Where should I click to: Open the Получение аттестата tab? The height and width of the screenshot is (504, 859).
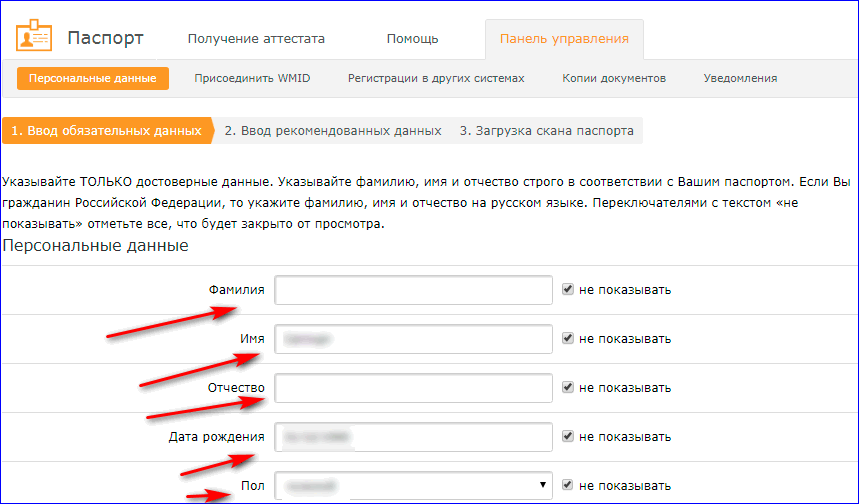click(x=256, y=39)
